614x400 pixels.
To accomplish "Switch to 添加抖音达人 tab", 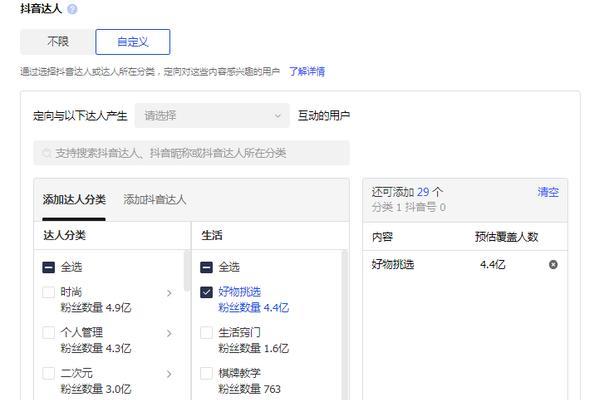I will tap(155, 200).
